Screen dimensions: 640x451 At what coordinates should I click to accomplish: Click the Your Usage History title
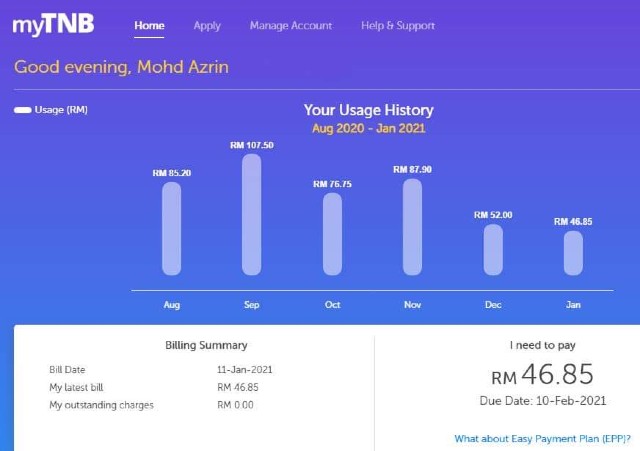coord(369,110)
